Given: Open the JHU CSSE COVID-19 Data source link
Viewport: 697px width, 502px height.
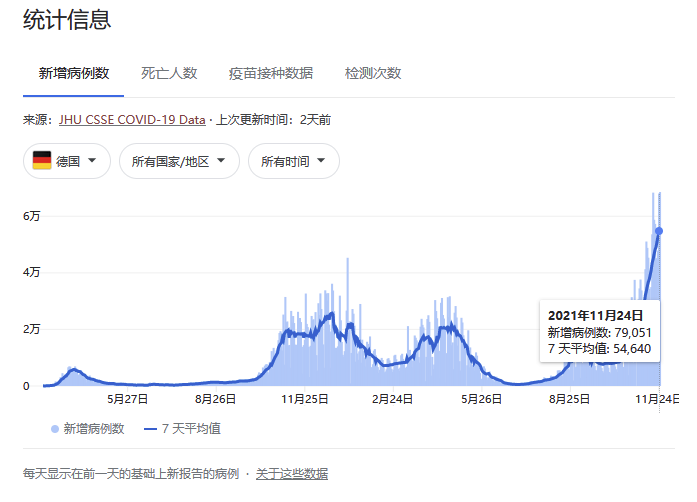Looking at the screenshot, I should pos(132,120).
